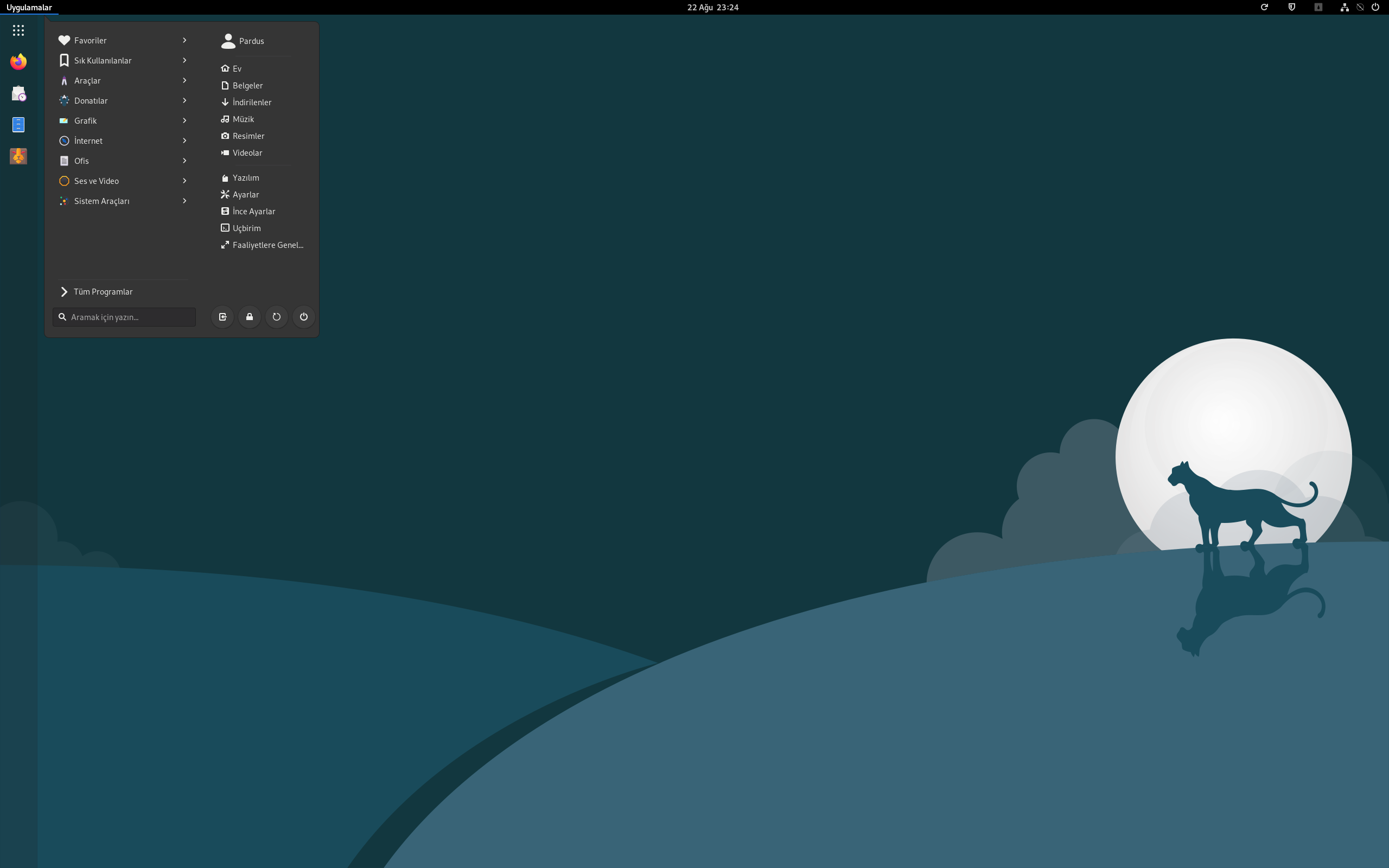Expand the Araçlar category
1389x868 pixels.
point(123,80)
